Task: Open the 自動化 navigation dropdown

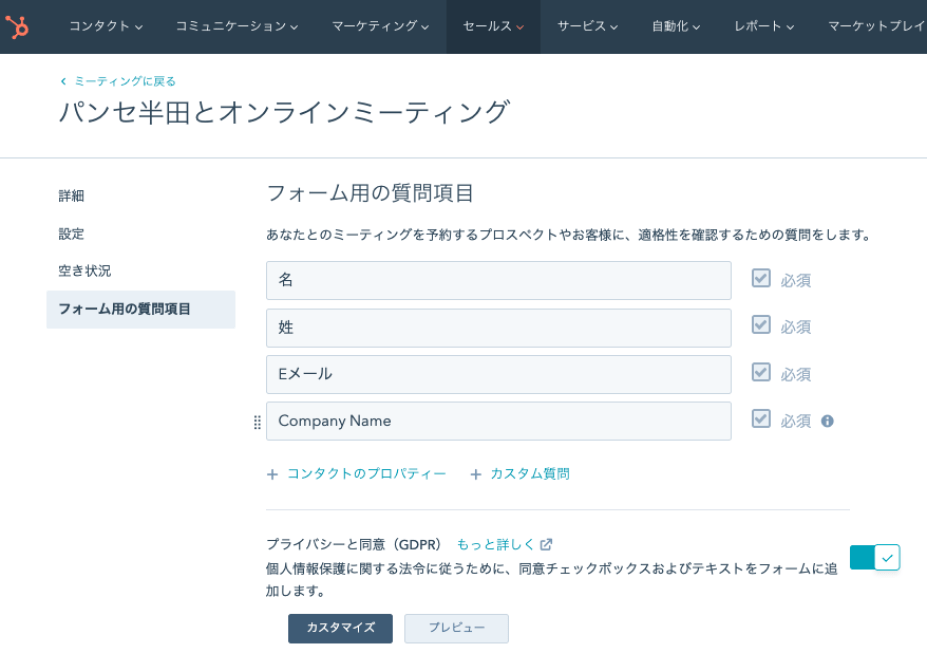Action: tap(675, 27)
